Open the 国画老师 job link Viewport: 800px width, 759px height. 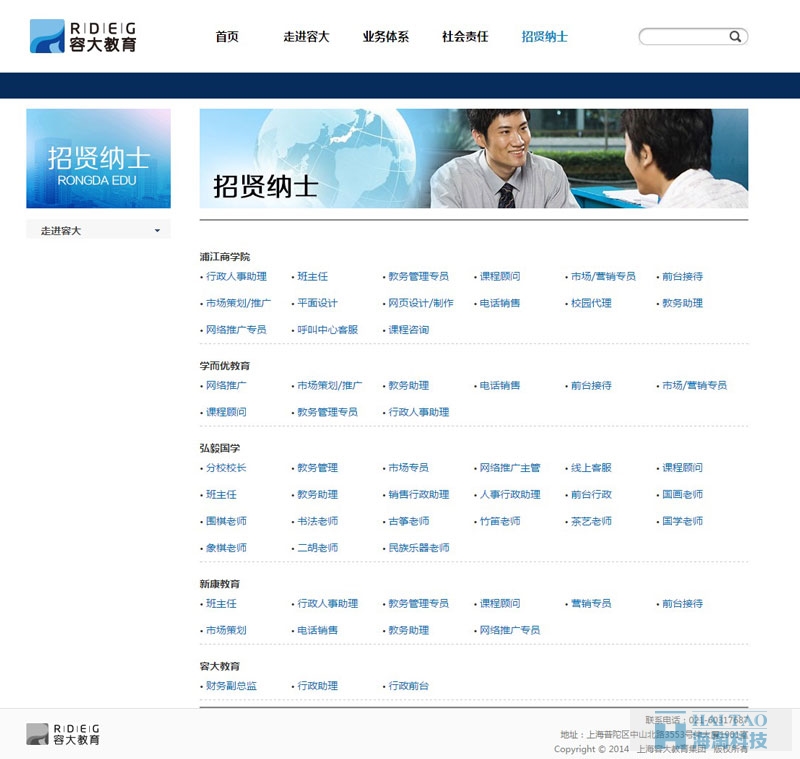coord(682,494)
